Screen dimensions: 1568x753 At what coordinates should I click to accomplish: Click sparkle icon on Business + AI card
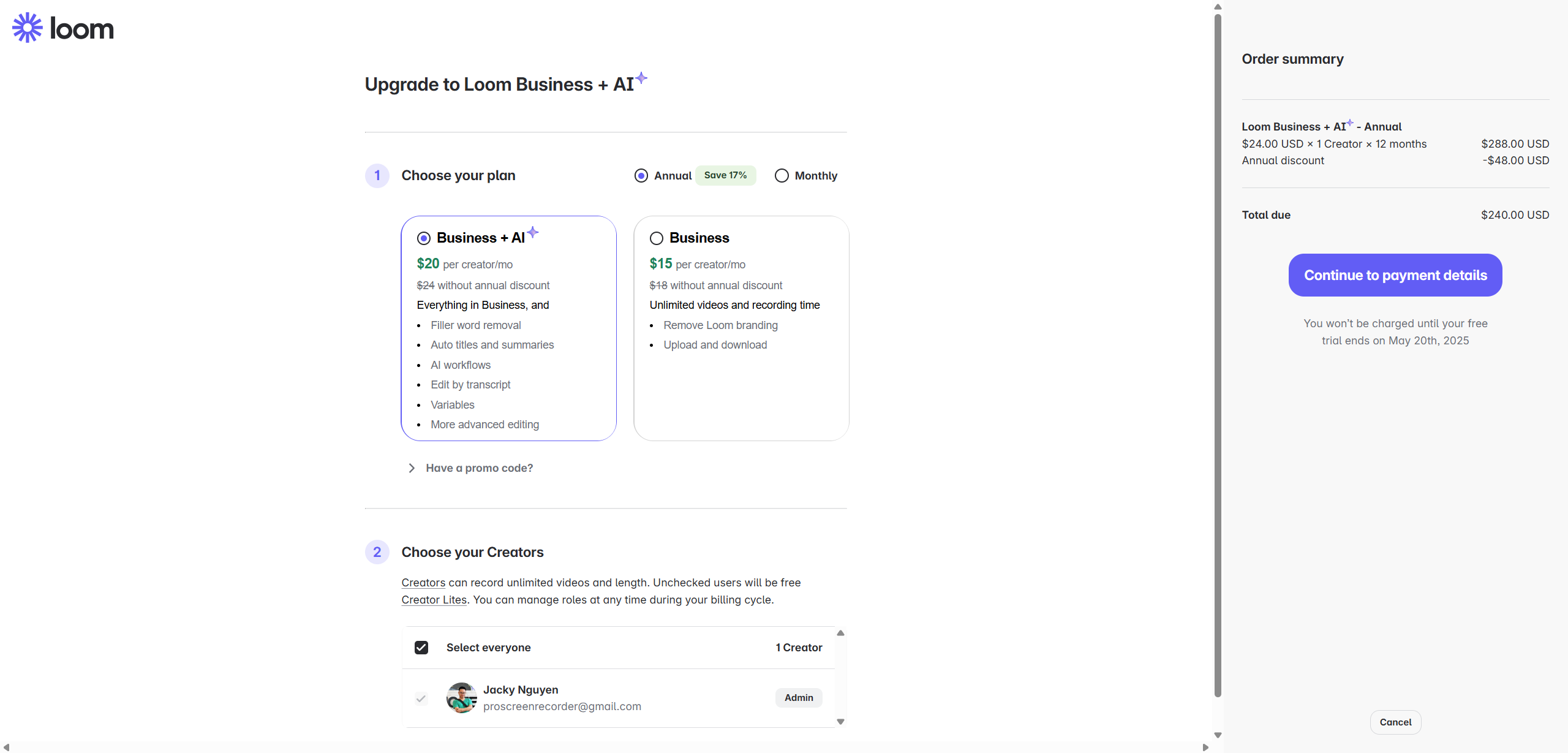[x=533, y=232]
